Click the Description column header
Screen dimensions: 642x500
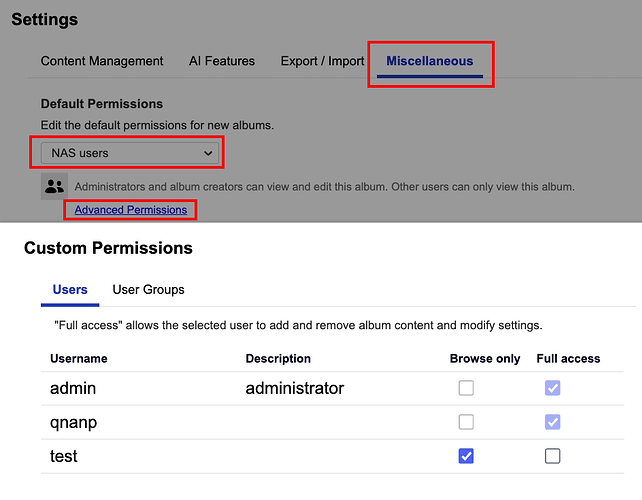(278, 358)
